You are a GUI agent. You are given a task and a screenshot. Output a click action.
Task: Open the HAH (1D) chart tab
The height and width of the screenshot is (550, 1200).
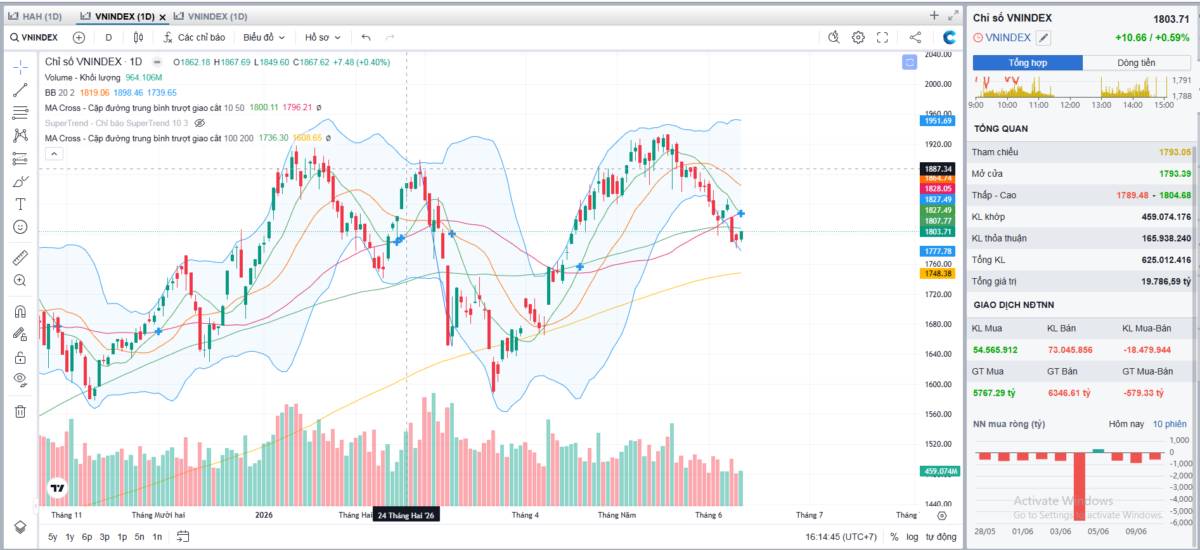click(x=36, y=16)
